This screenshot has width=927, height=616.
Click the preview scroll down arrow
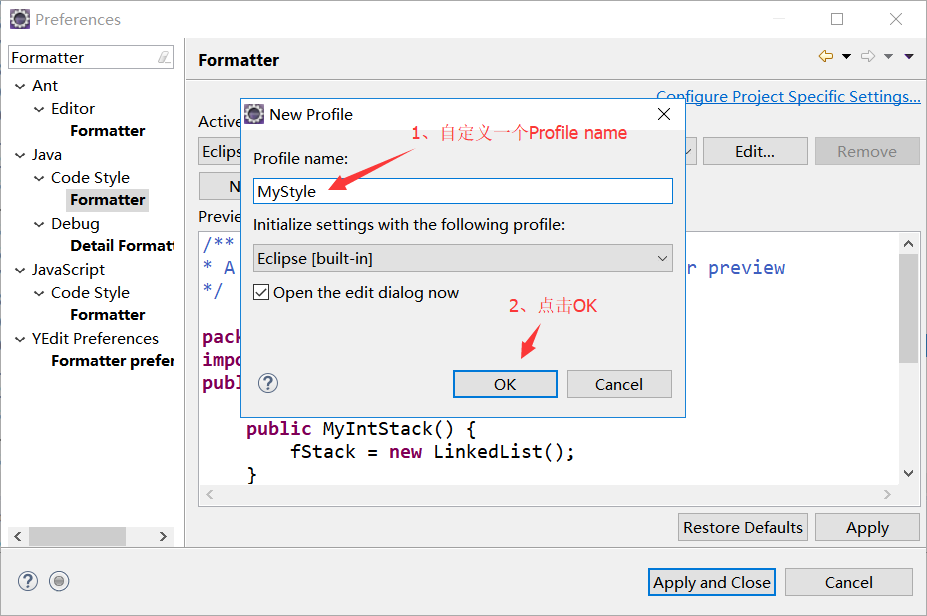point(909,473)
